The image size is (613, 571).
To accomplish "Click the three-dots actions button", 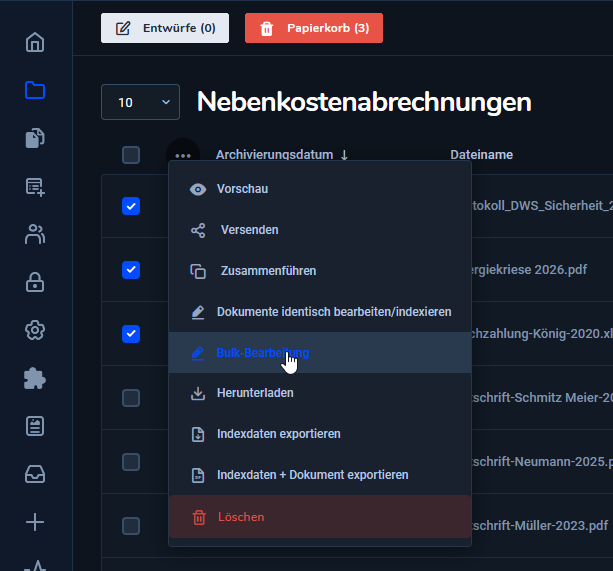I will click(x=183, y=155).
